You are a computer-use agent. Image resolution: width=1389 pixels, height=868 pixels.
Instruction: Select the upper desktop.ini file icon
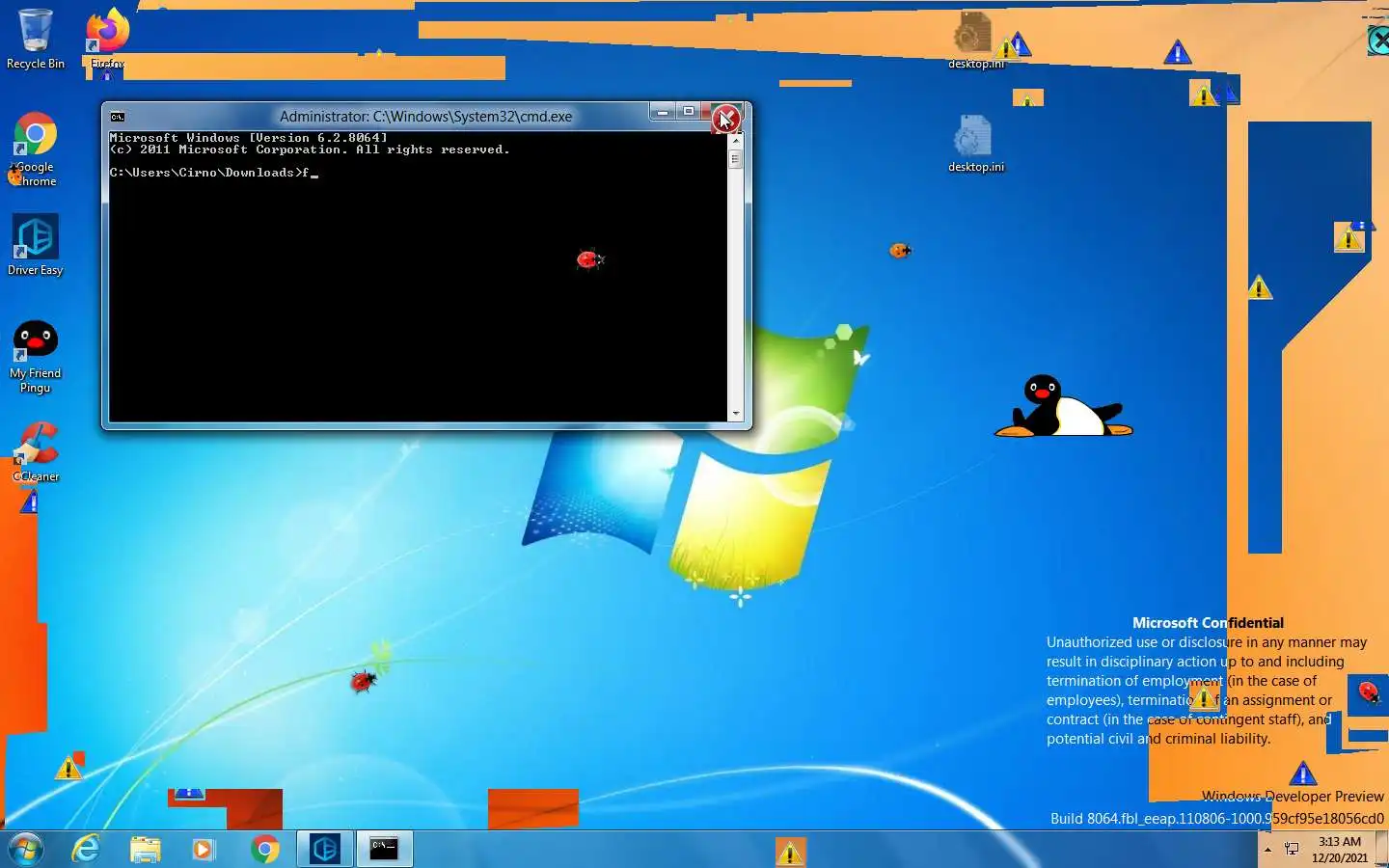[x=974, y=41]
